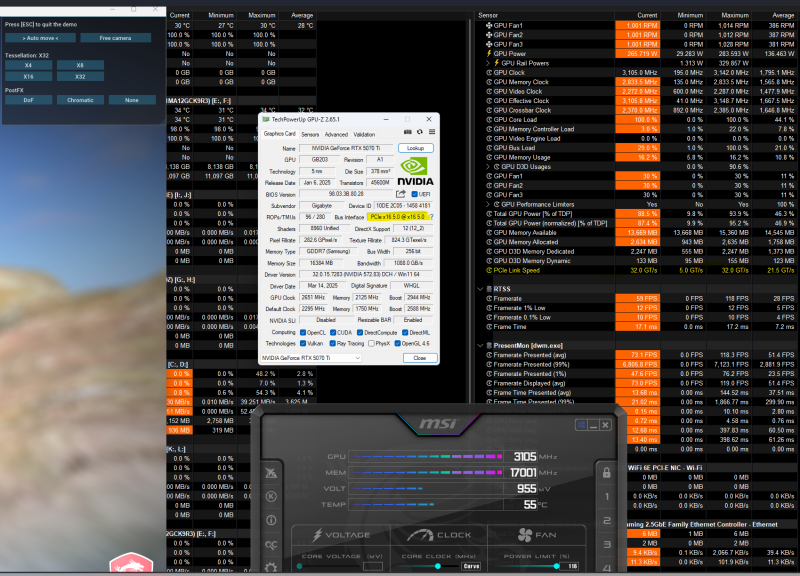800x576 pixels.
Task: Click the lightning icon of Voltage section
Action: point(317,534)
